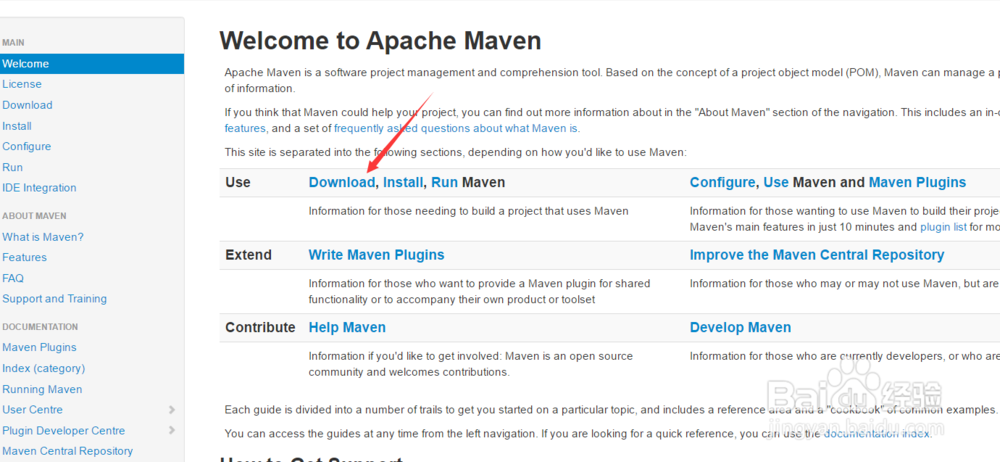
Task: Click the Extend row label
Action: coord(248,255)
